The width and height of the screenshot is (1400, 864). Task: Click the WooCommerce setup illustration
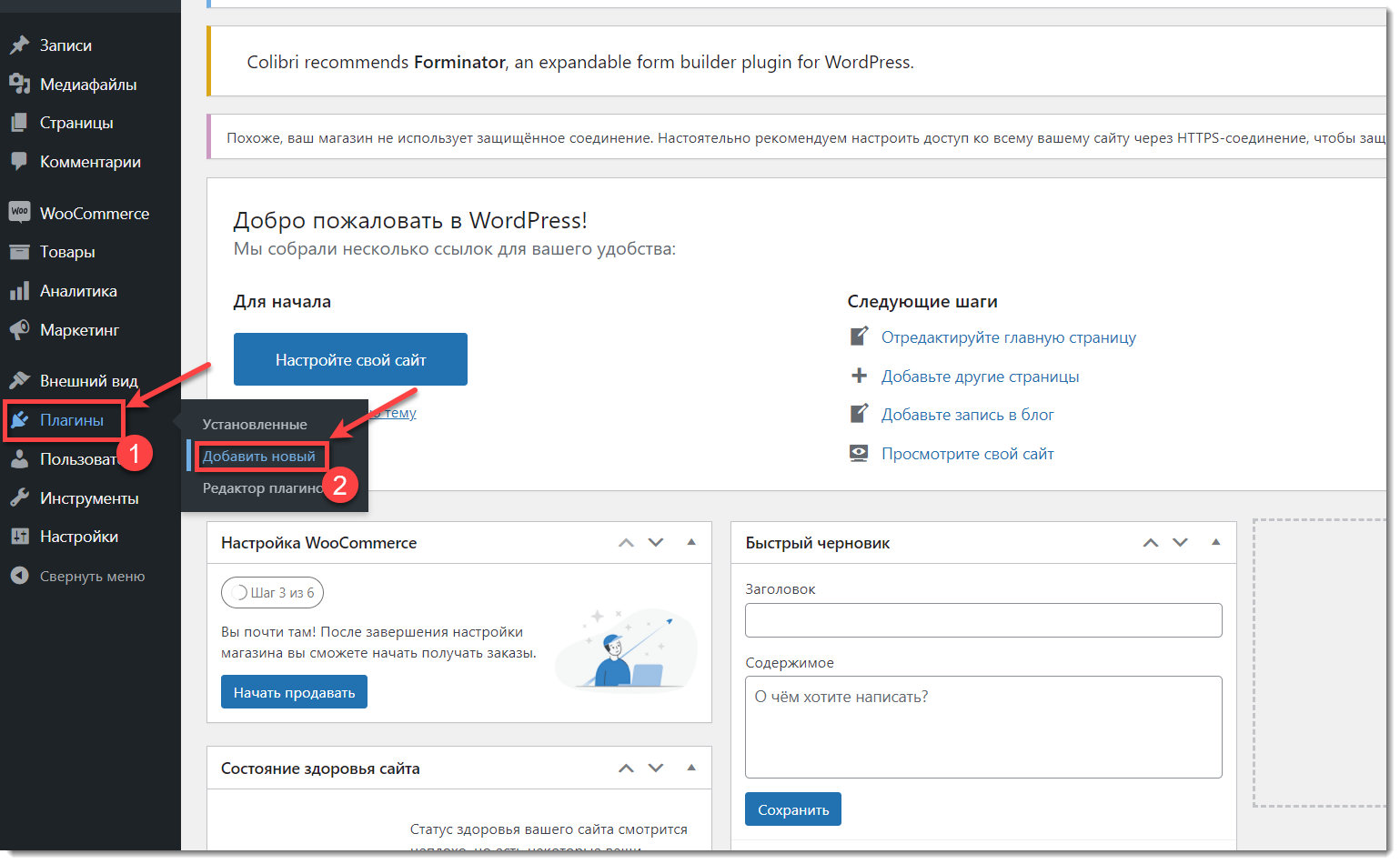point(626,650)
